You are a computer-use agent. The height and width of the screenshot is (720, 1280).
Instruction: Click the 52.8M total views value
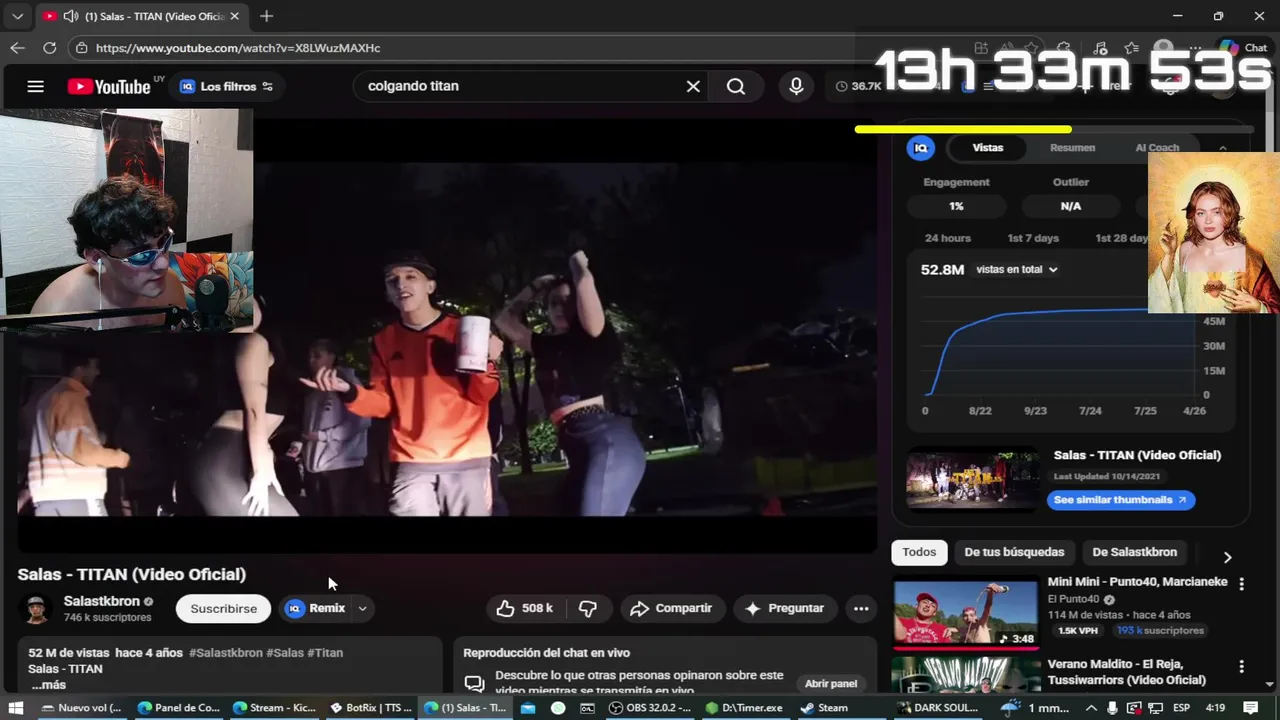pyautogui.click(x=942, y=269)
